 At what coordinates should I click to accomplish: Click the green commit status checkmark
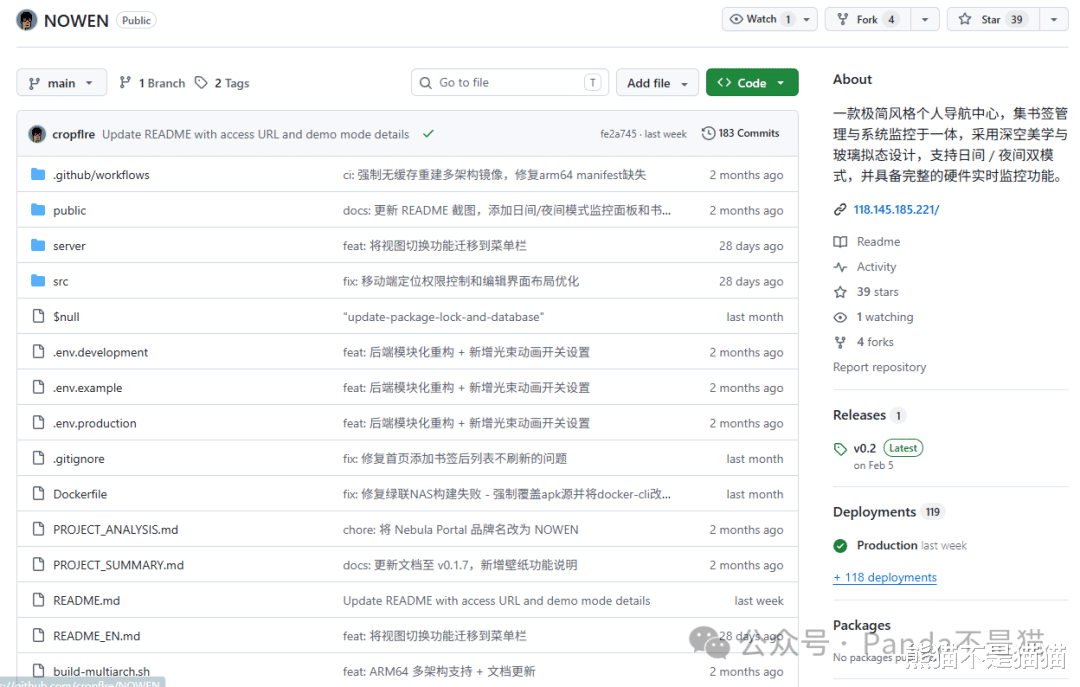428,134
